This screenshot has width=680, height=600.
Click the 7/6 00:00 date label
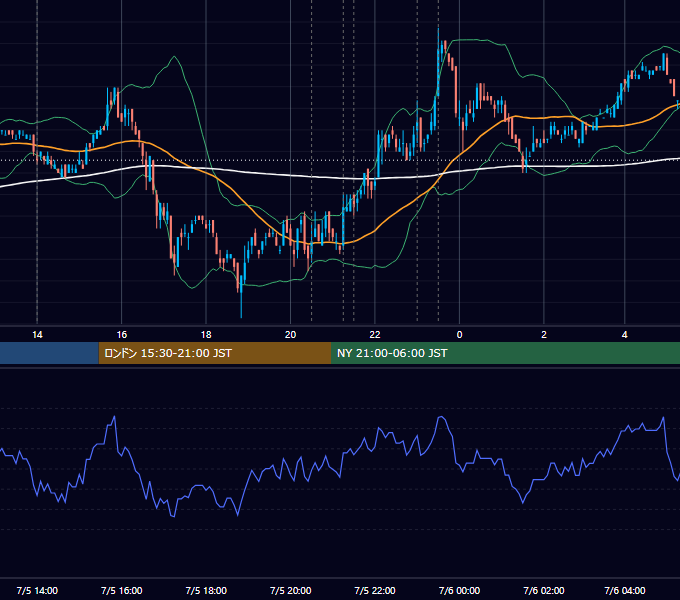tap(459, 590)
